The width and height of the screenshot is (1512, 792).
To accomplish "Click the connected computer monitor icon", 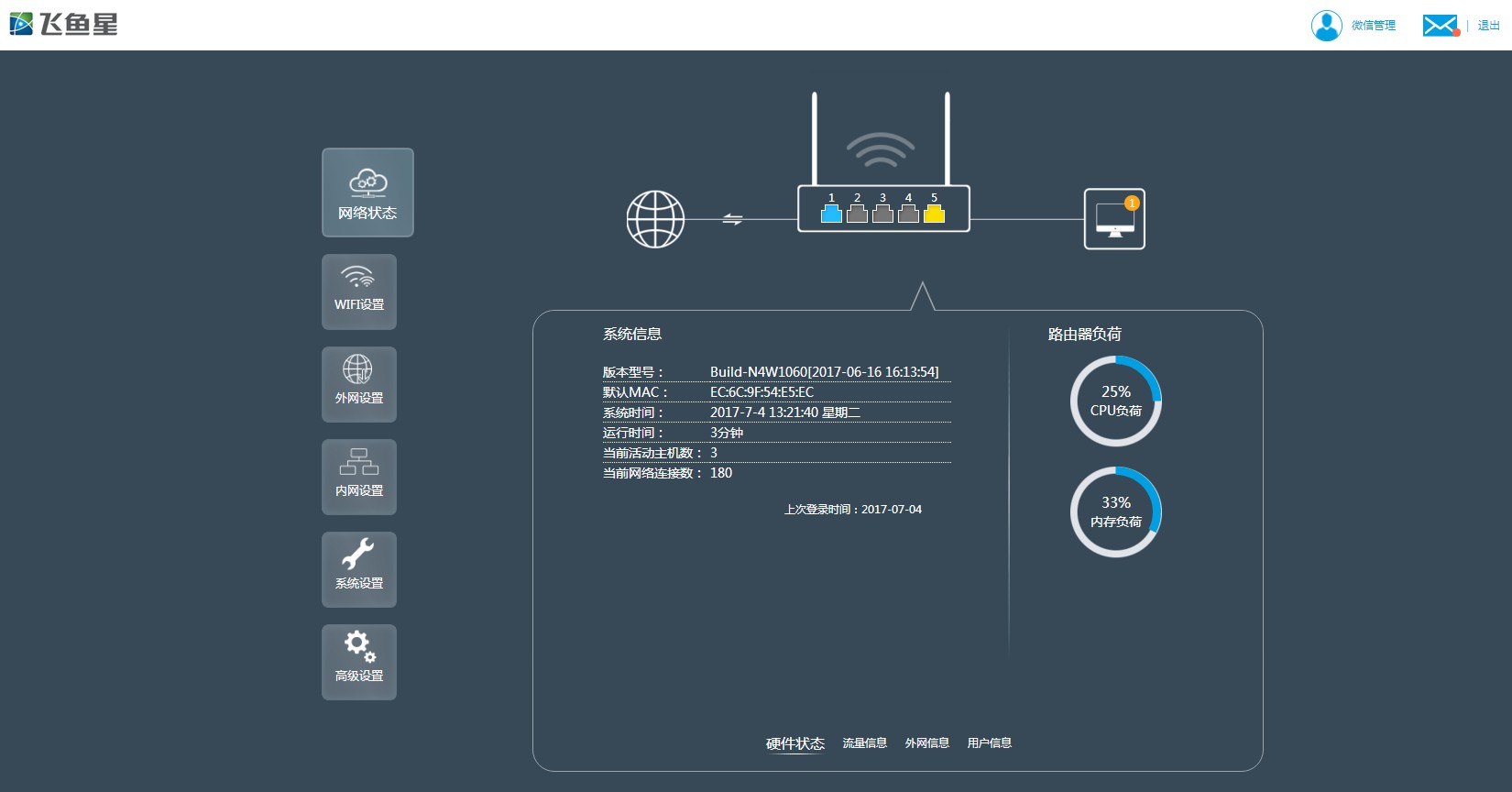I will (x=1114, y=219).
